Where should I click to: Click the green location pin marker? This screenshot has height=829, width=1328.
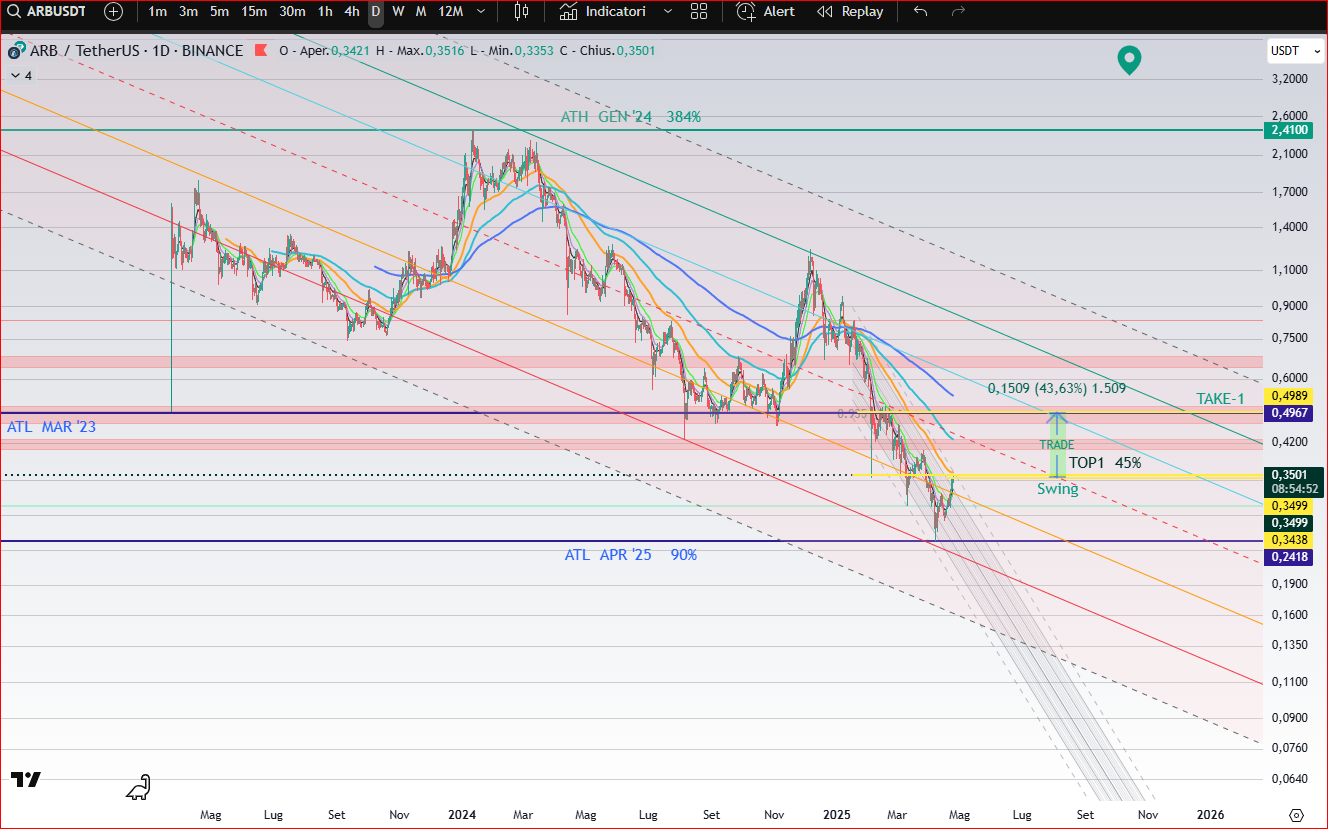pyautogui.click(x=1129, y=60)
